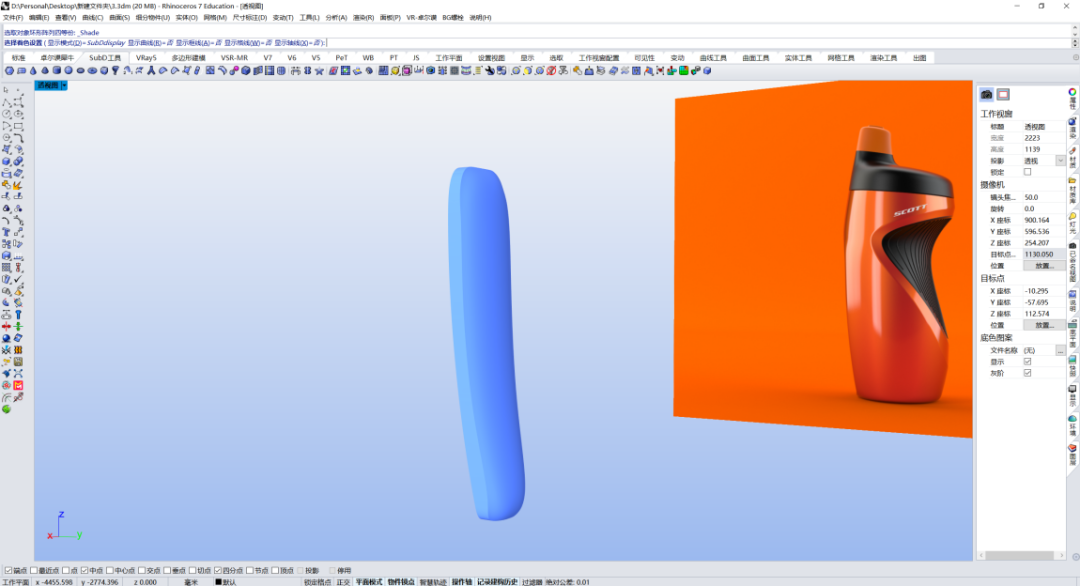Toggle the 端点 osnap checkbox

click(x=8, y=571)
